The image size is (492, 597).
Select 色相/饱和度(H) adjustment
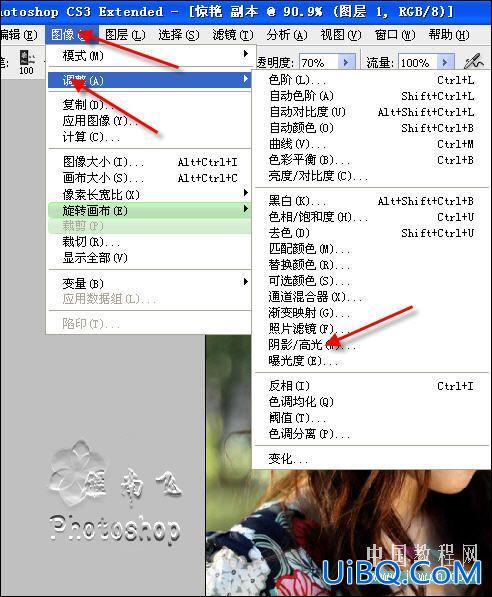tap(372, 217)
